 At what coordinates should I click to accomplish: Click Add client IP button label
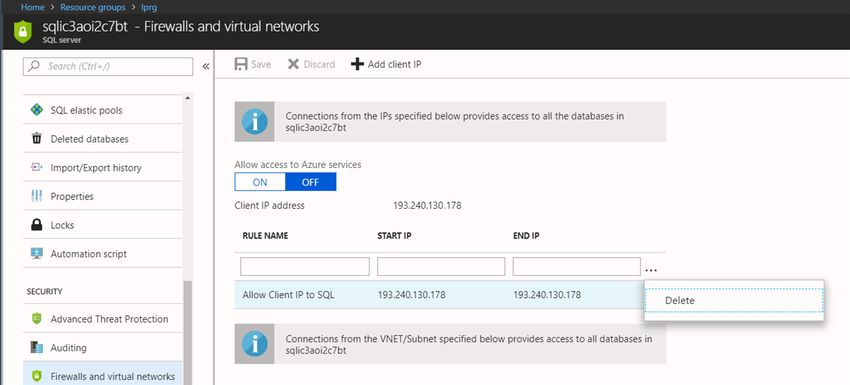(x=395, y=64)
